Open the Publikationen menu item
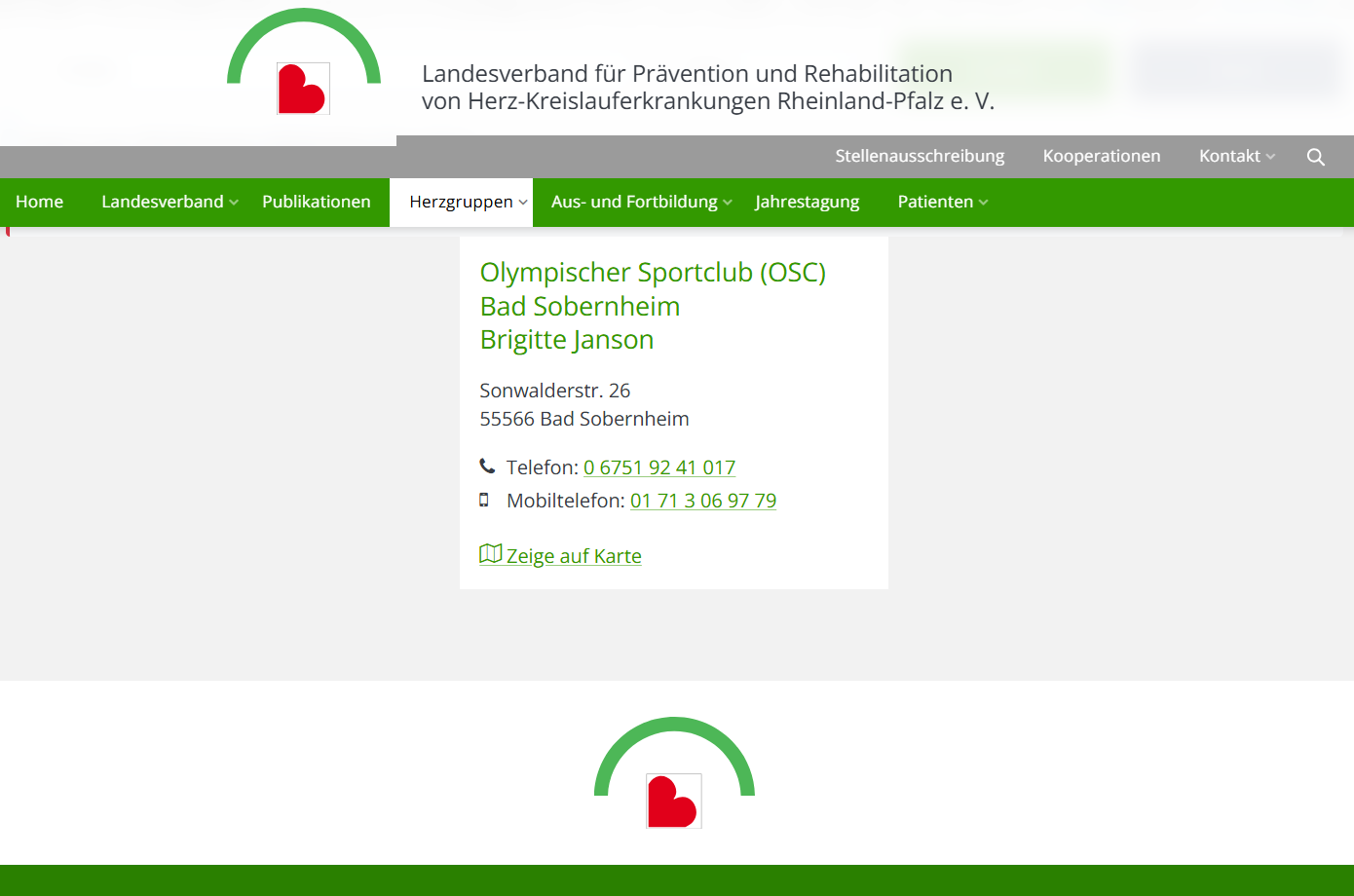This screenshot has height=896, width=1354. coord(316,202)
